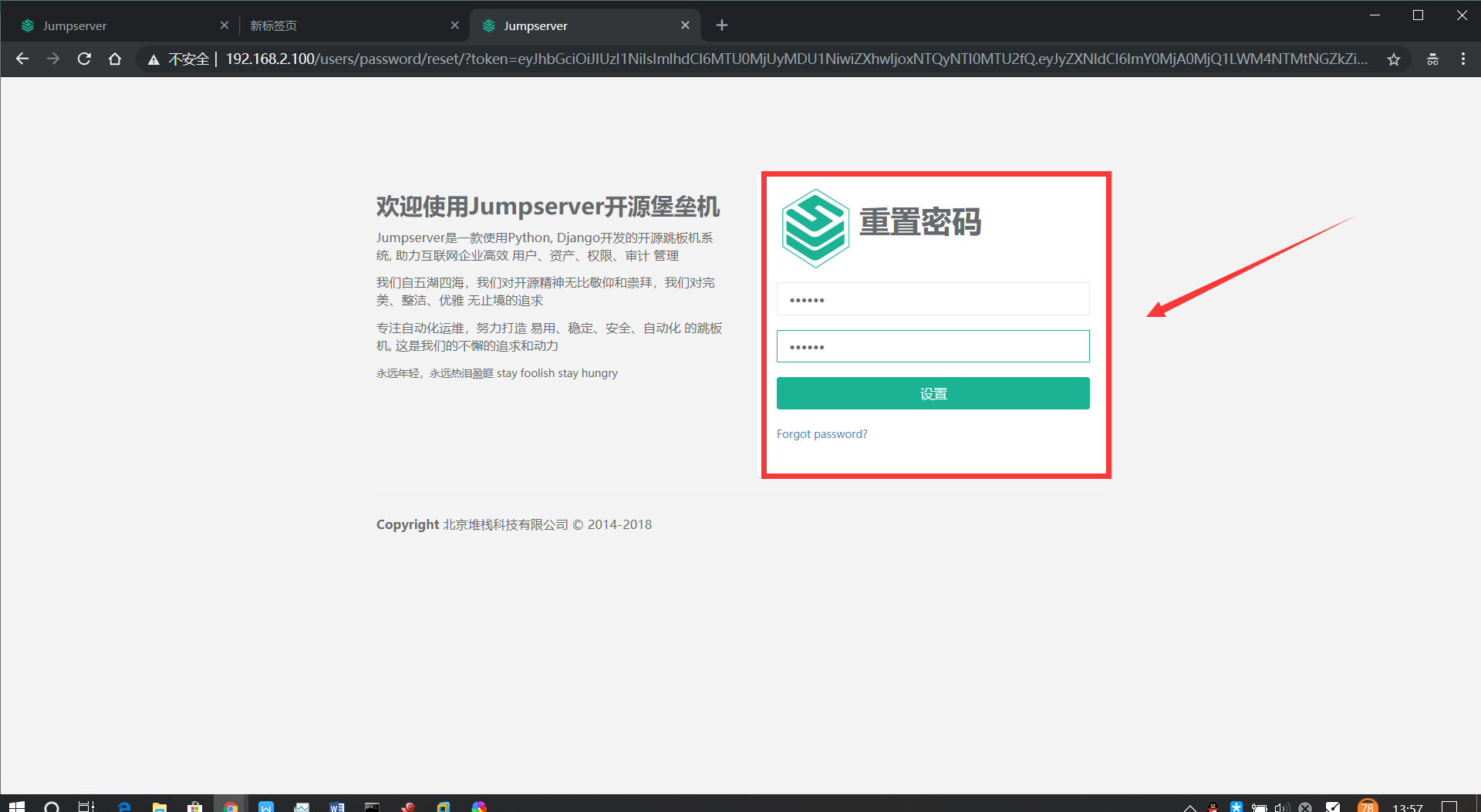Open File Explorer from taskbar
1481x812 pixels.
pos(160,807)
